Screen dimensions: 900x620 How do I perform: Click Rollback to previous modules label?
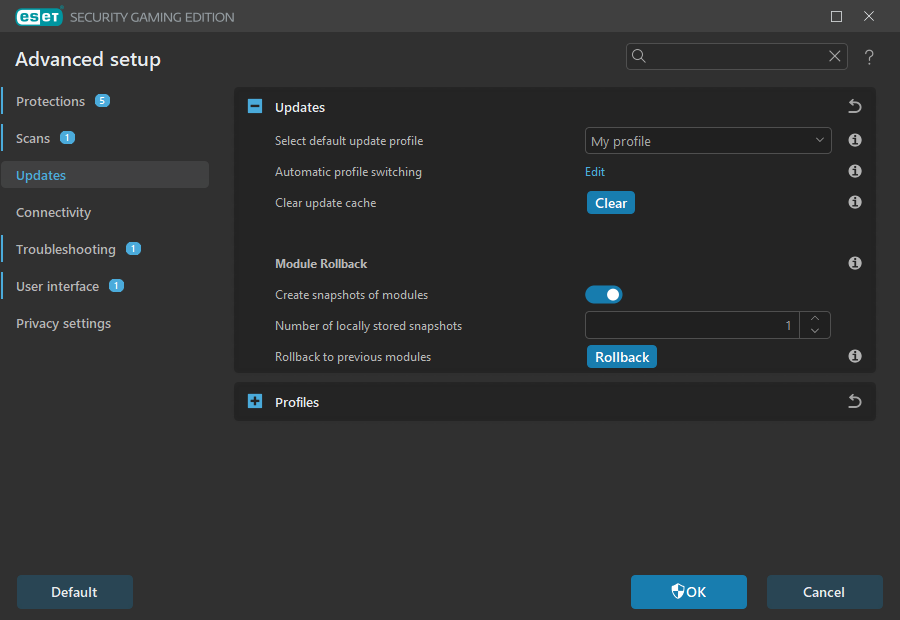pyautogui.click(x=353, y=356)
